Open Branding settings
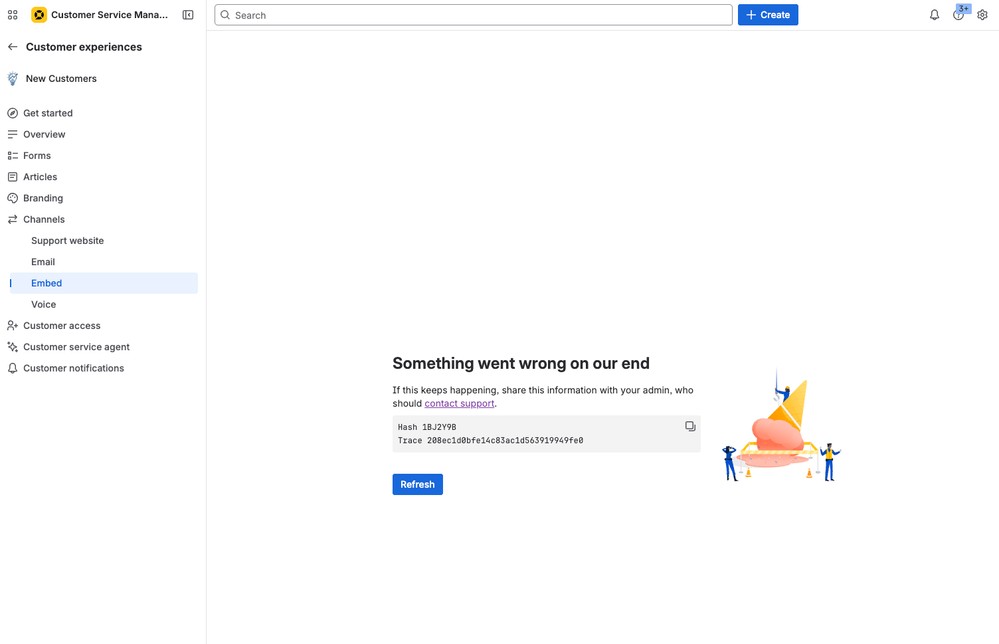The image size is (999, 644). click(x=44, y=198)
